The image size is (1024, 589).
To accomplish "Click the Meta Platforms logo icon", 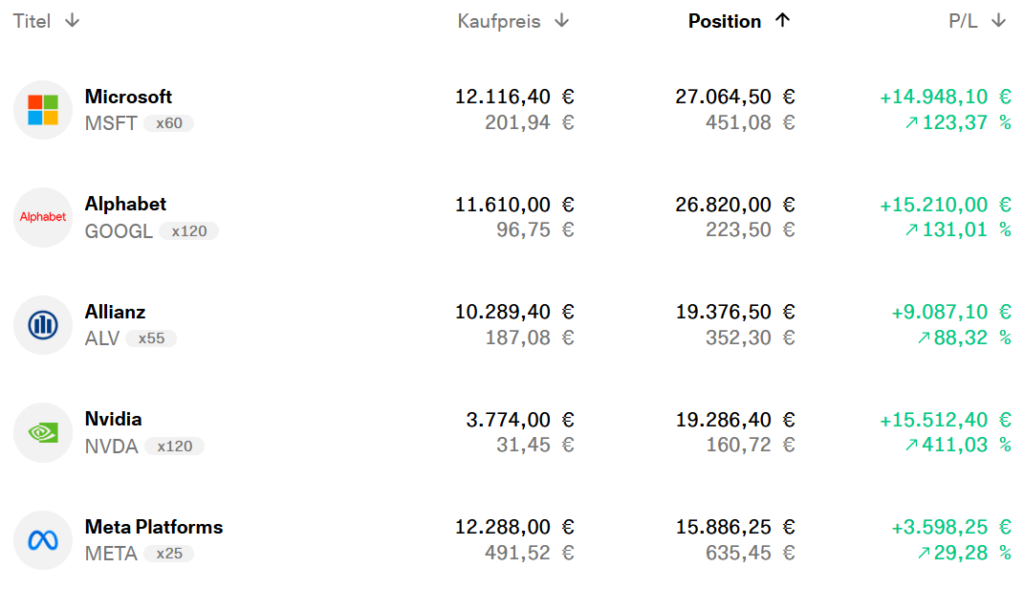I will point(43,540).
